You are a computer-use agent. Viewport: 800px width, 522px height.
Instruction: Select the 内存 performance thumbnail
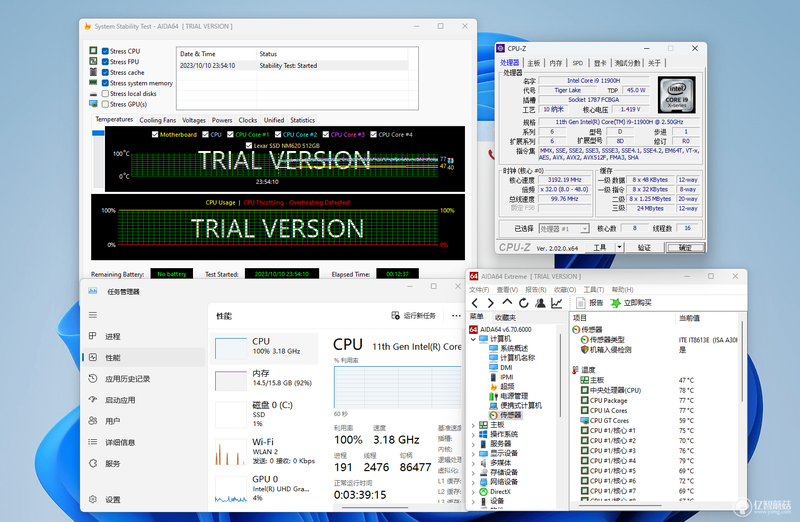click(x=264, y=378)
